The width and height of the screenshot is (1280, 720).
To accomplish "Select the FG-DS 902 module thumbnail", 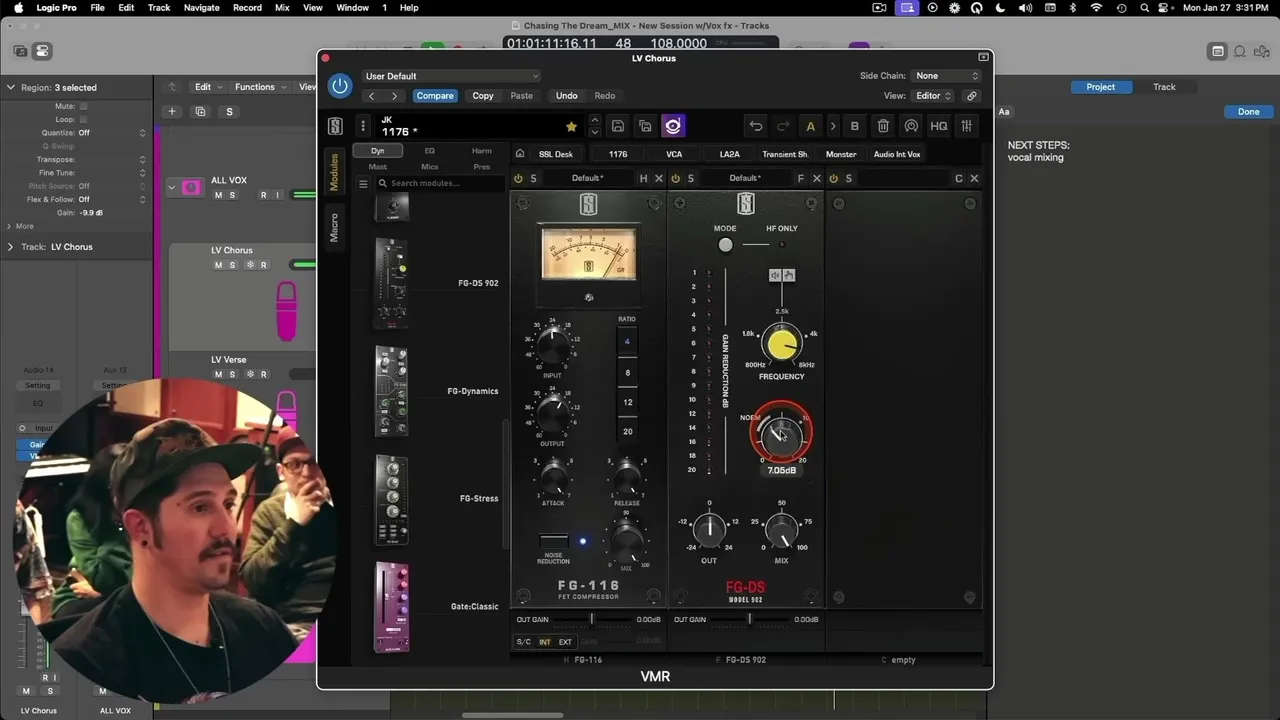I will coord(391,283).
